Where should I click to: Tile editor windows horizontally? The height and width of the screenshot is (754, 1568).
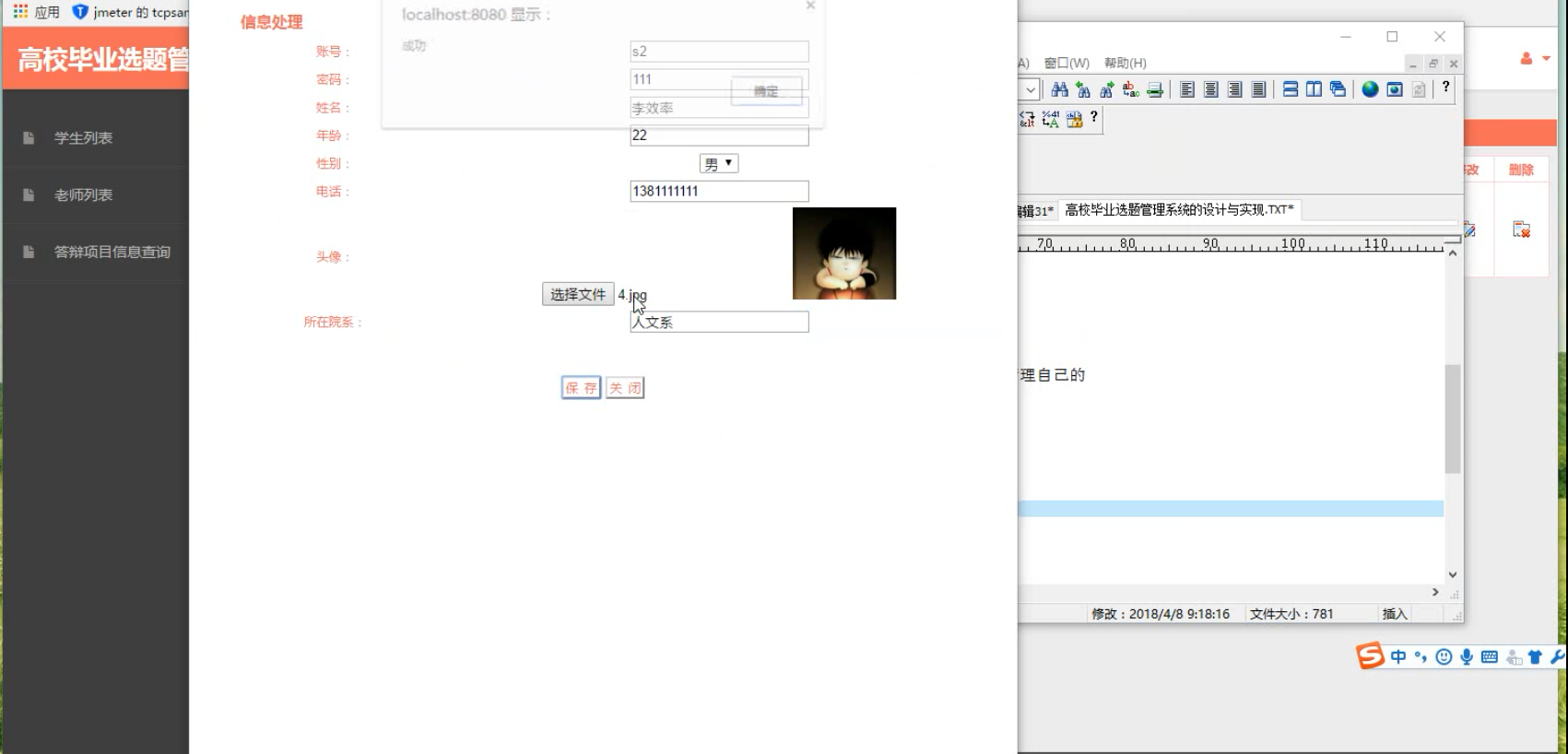[1291, 89]
